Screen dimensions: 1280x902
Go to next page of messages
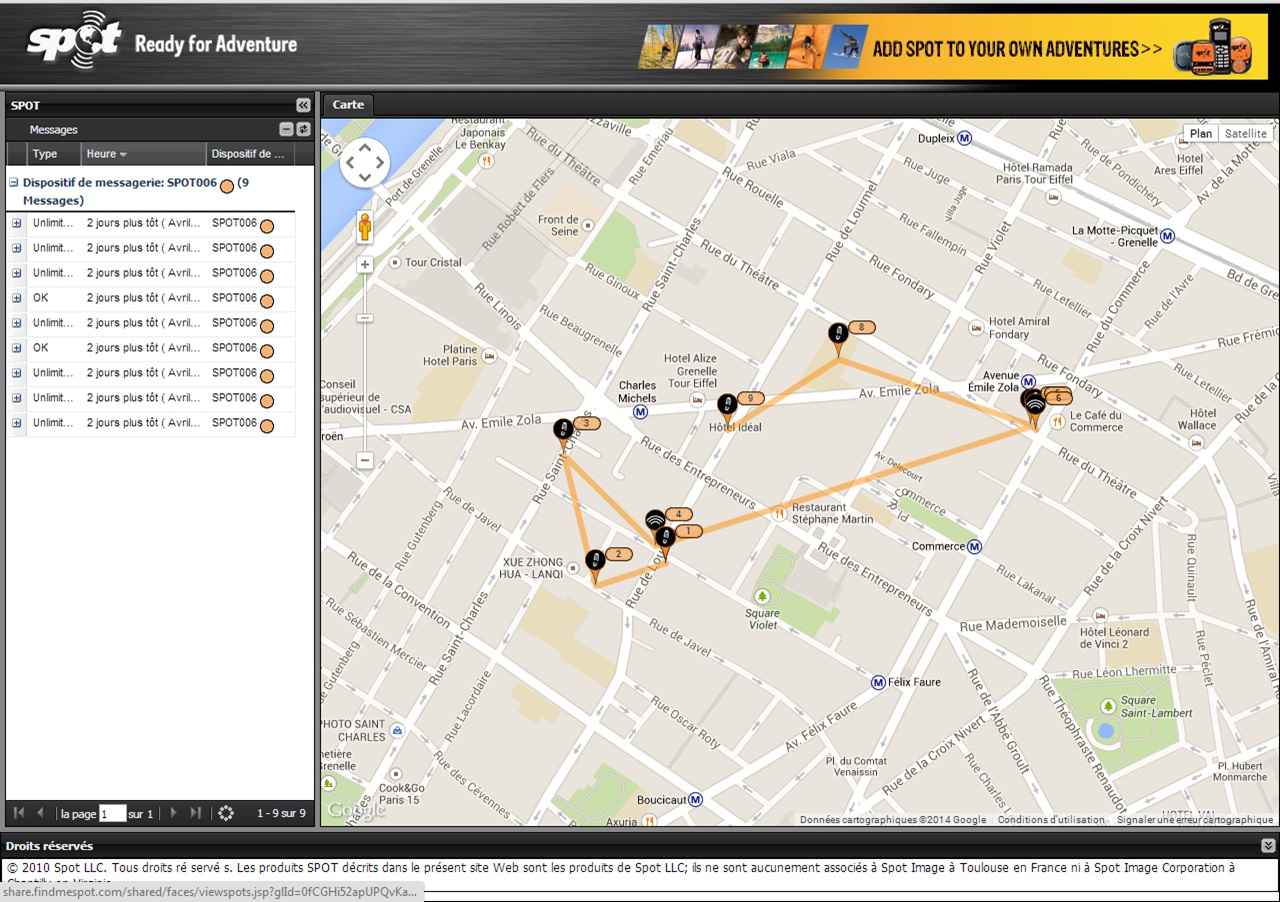(x=173, y=813)
